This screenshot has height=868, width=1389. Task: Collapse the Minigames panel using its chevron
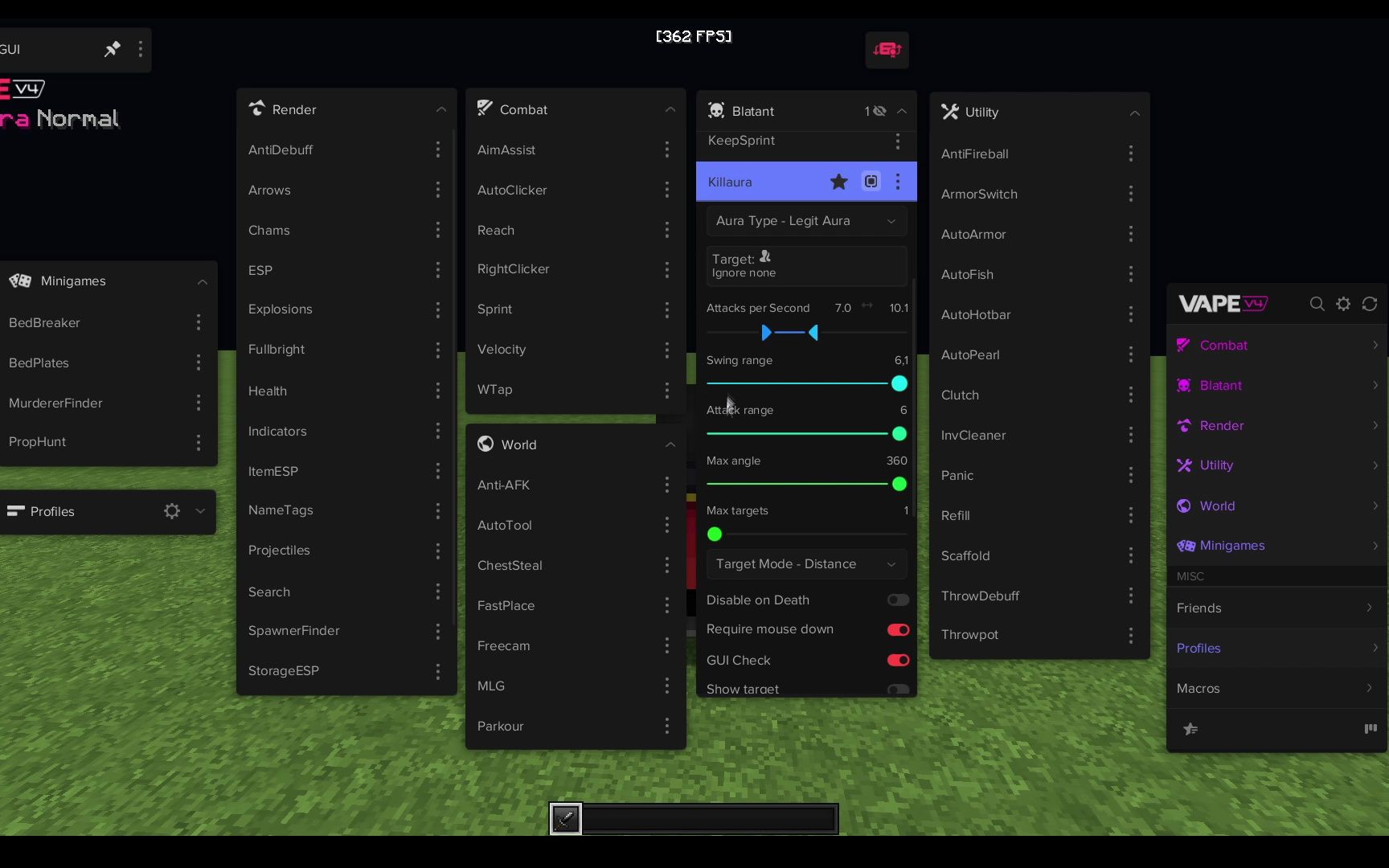(203, 281)
